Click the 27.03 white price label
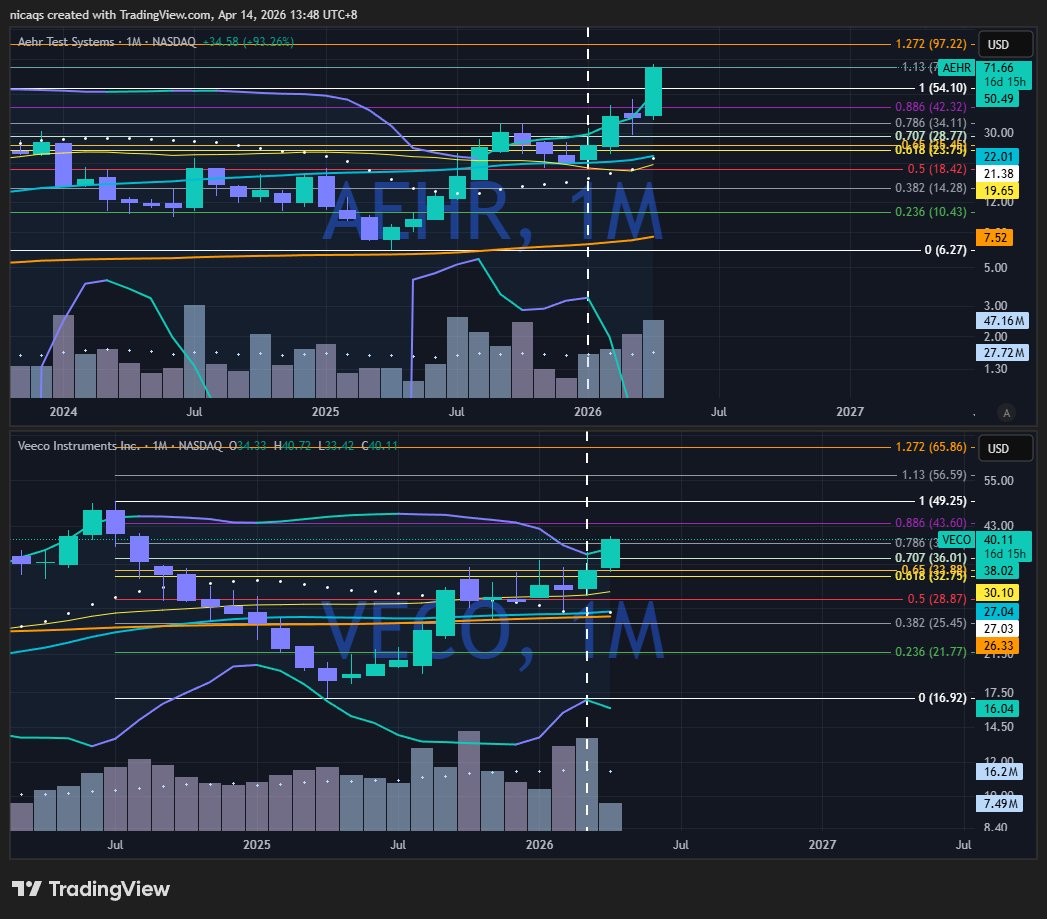 coord(998,628)
